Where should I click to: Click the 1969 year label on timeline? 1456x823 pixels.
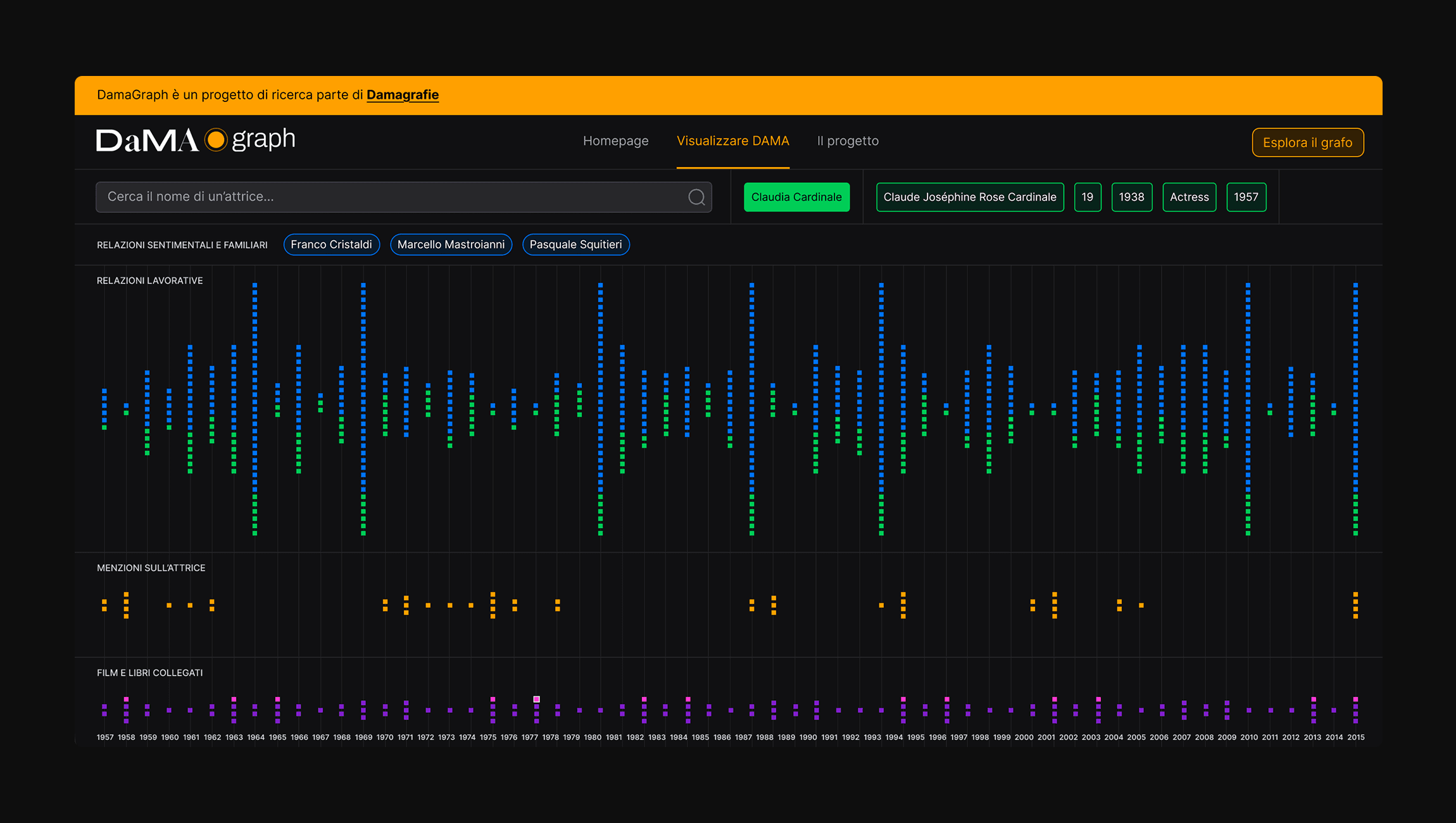(363, 738)
